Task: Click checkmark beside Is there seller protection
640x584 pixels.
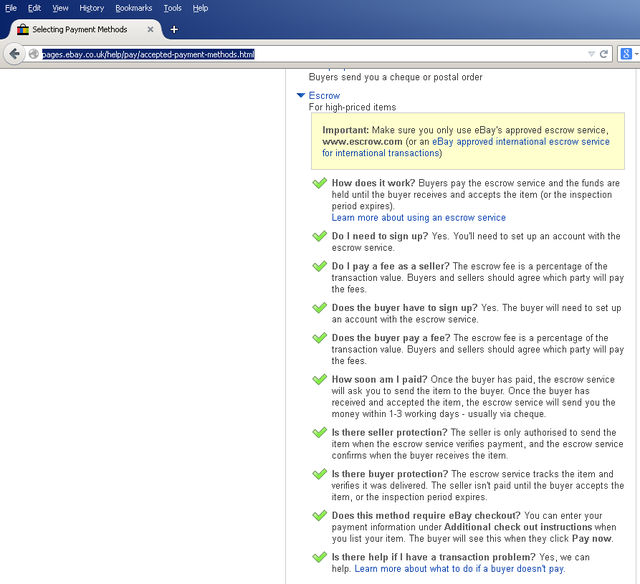Action: coord(320,432)
